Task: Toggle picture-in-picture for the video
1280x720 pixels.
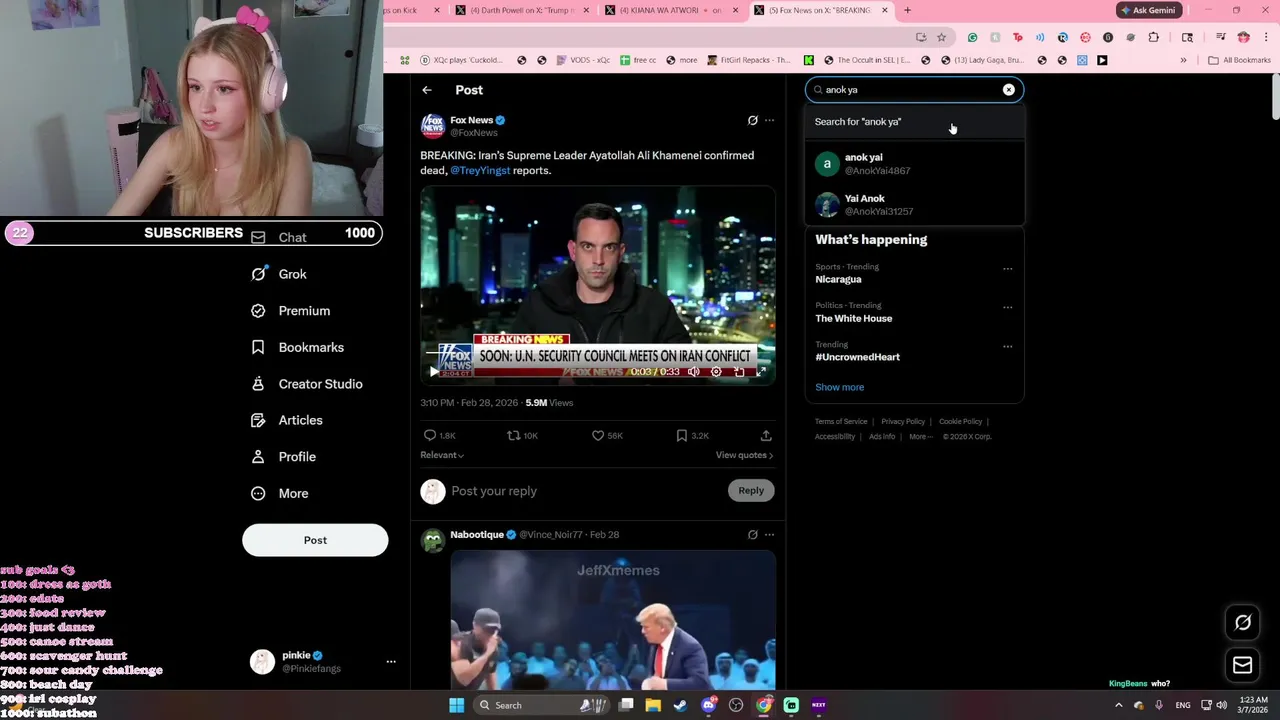Action: click(x=738, y=371)
